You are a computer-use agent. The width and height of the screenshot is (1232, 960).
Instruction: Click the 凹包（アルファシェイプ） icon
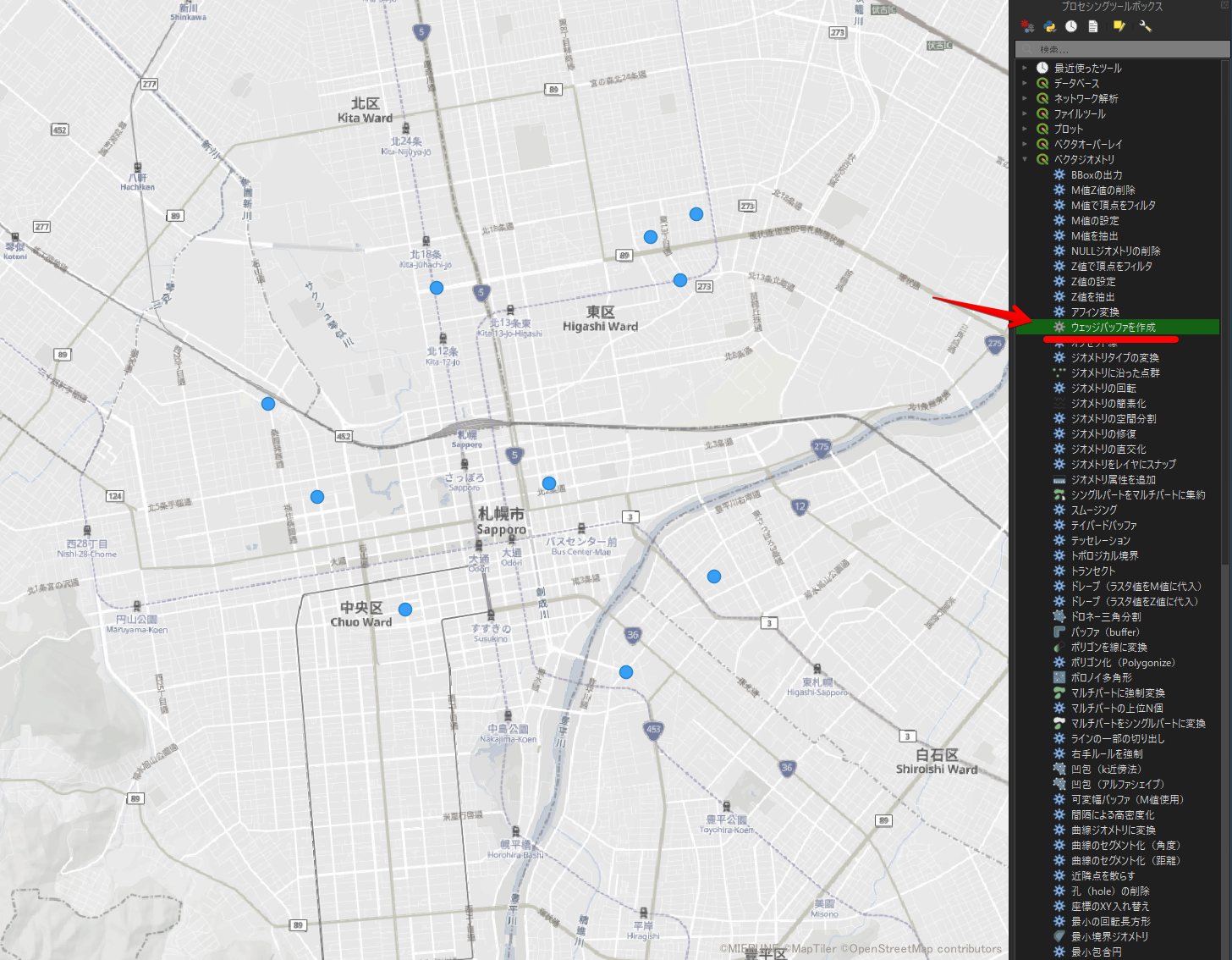coord(1059,784)
